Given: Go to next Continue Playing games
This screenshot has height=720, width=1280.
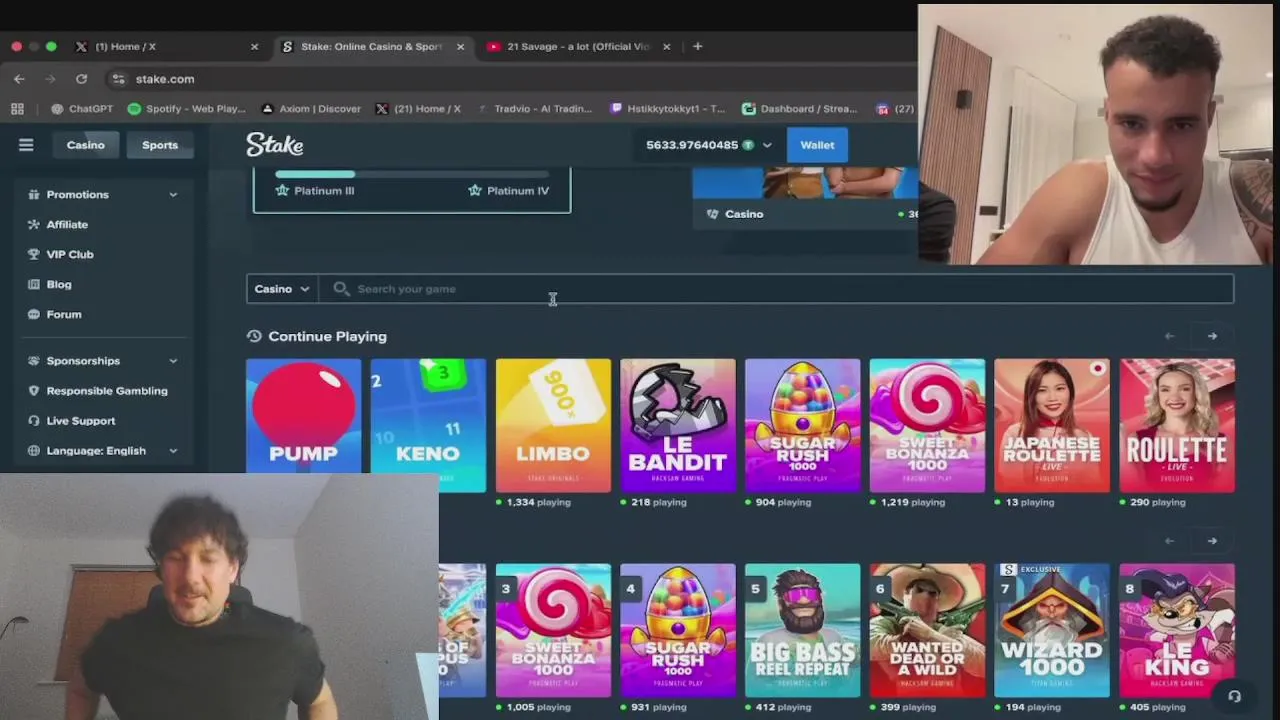Looking at the screenshot, I should [1212, 336].
